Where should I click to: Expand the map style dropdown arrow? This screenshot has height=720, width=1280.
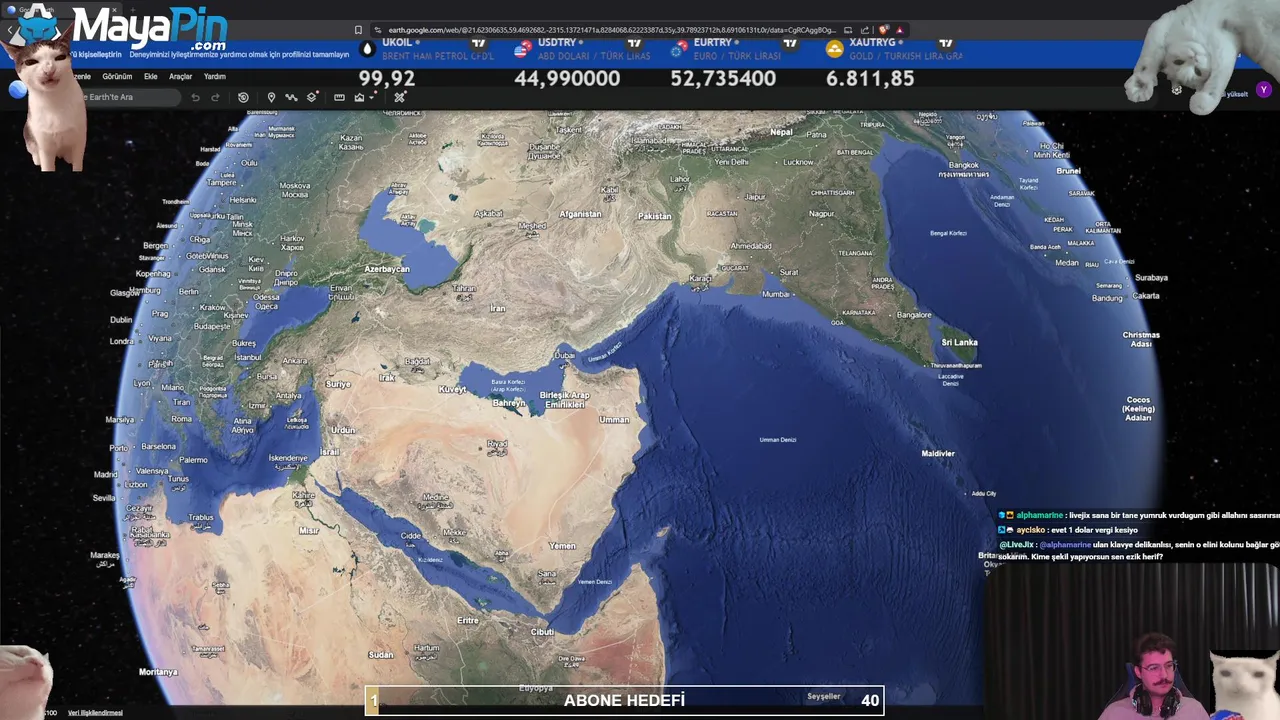[x=372, y=97]
